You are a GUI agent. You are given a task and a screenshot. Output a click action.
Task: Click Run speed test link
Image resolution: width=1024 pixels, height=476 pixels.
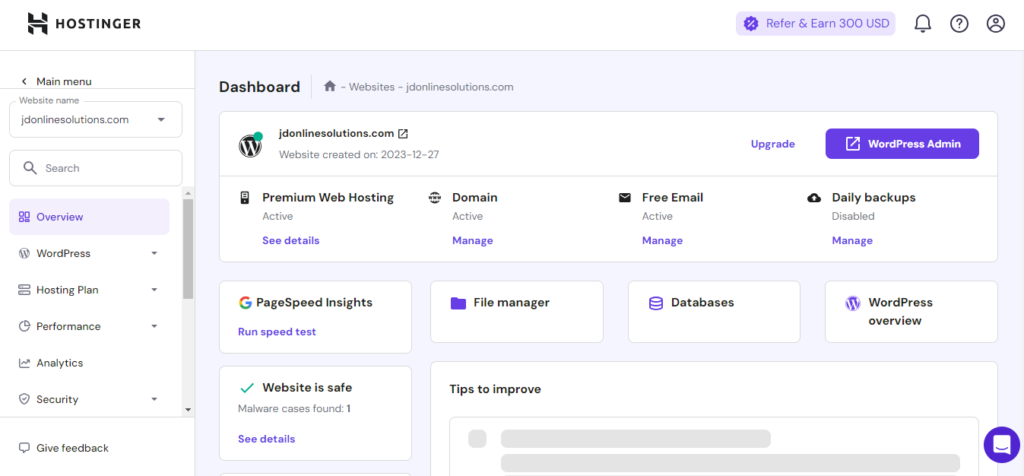coord(277,332)
